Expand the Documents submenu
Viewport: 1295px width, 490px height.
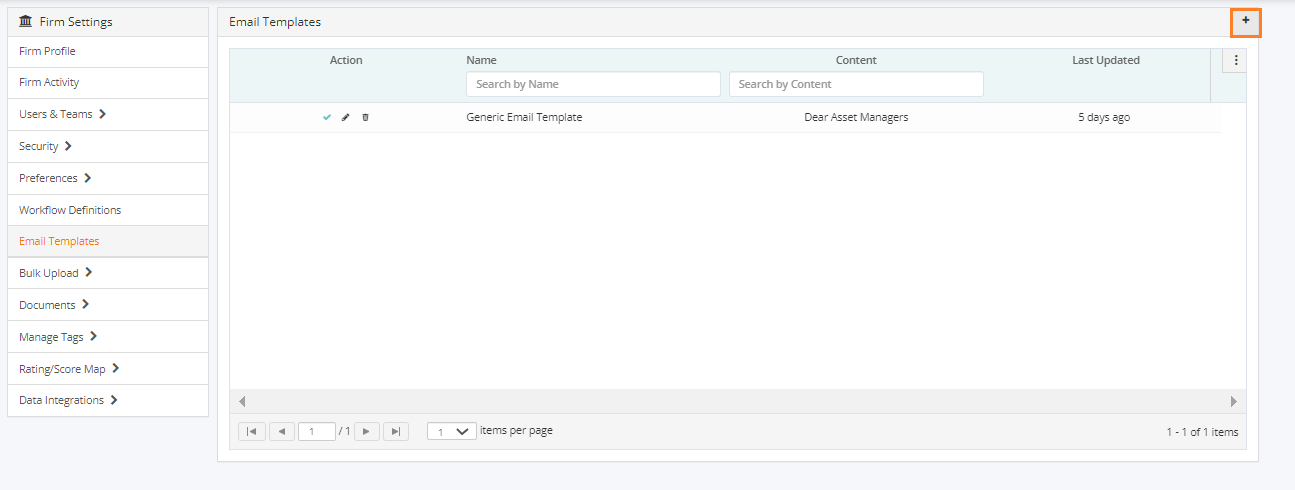click(85, 304)
